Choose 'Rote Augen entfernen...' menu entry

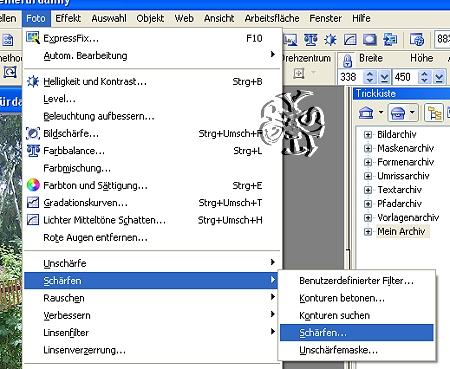[152, 238]
